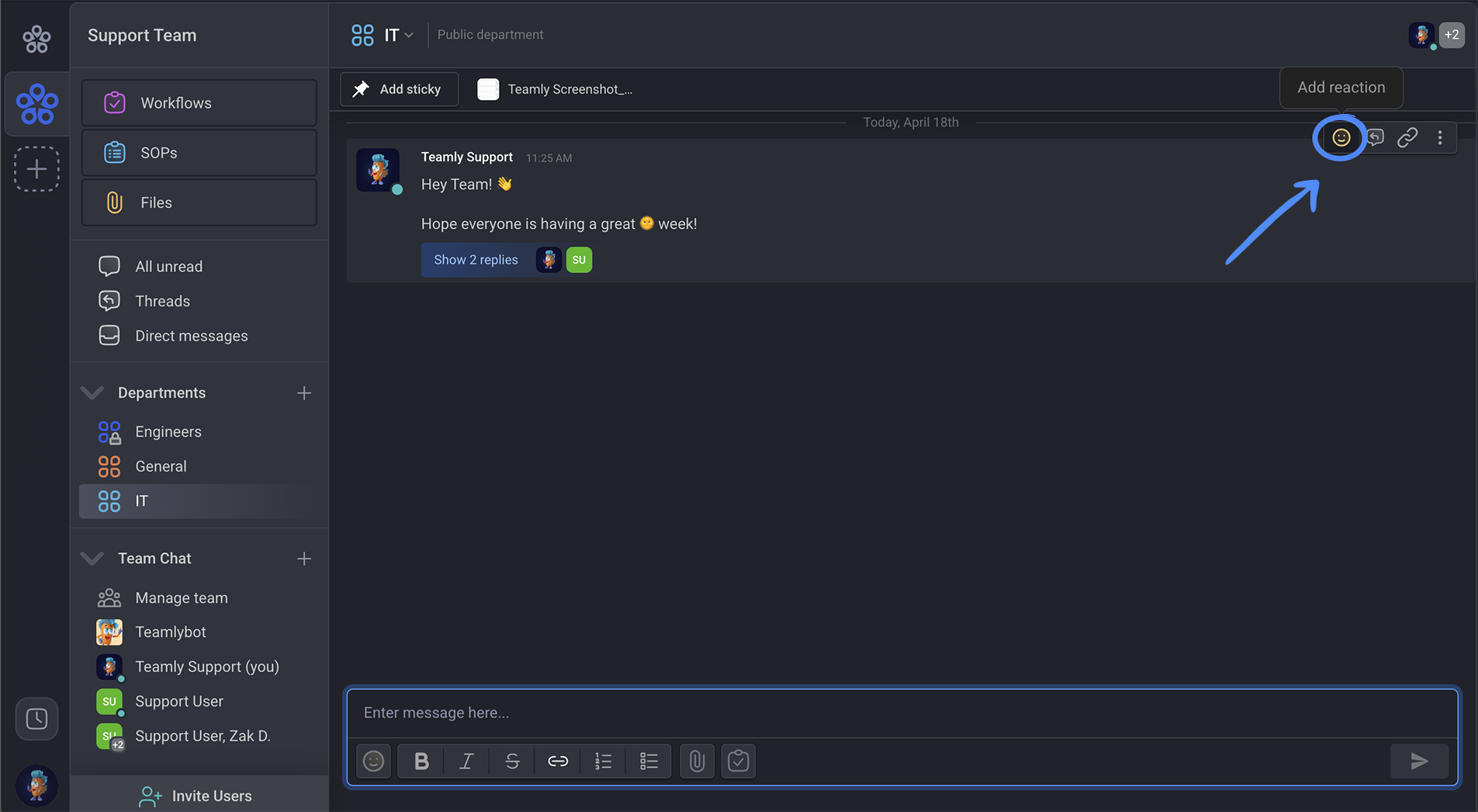This screenshot has height=812, width=1478.
Task: Toggle strikethrough formatting
Action: [512, 761]
